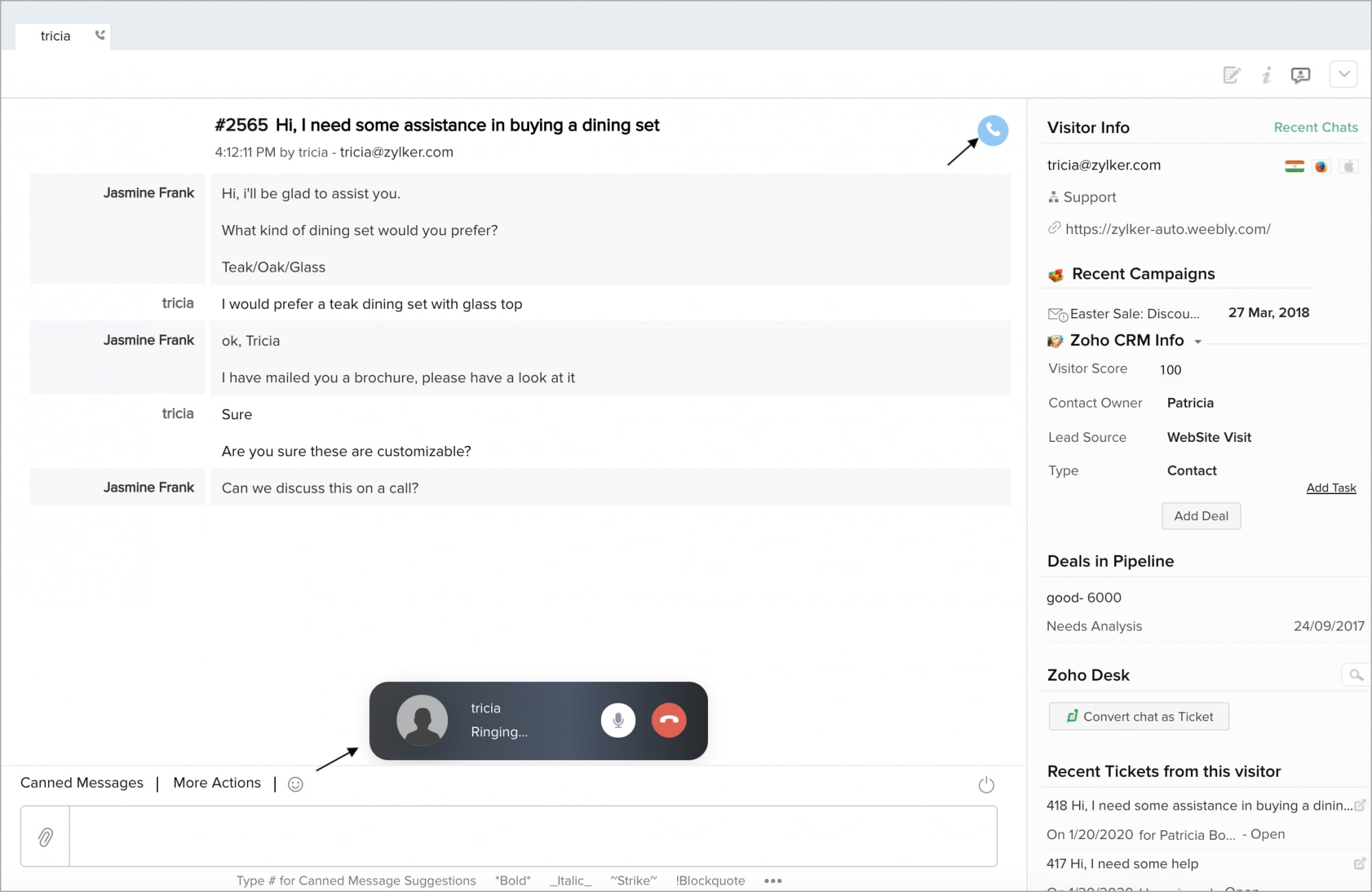Image resolution: width=1372 pixels, height=892 pixels.
Task: Click into the chat message input box
Action: pyautogui.click(x=533, y=836)
